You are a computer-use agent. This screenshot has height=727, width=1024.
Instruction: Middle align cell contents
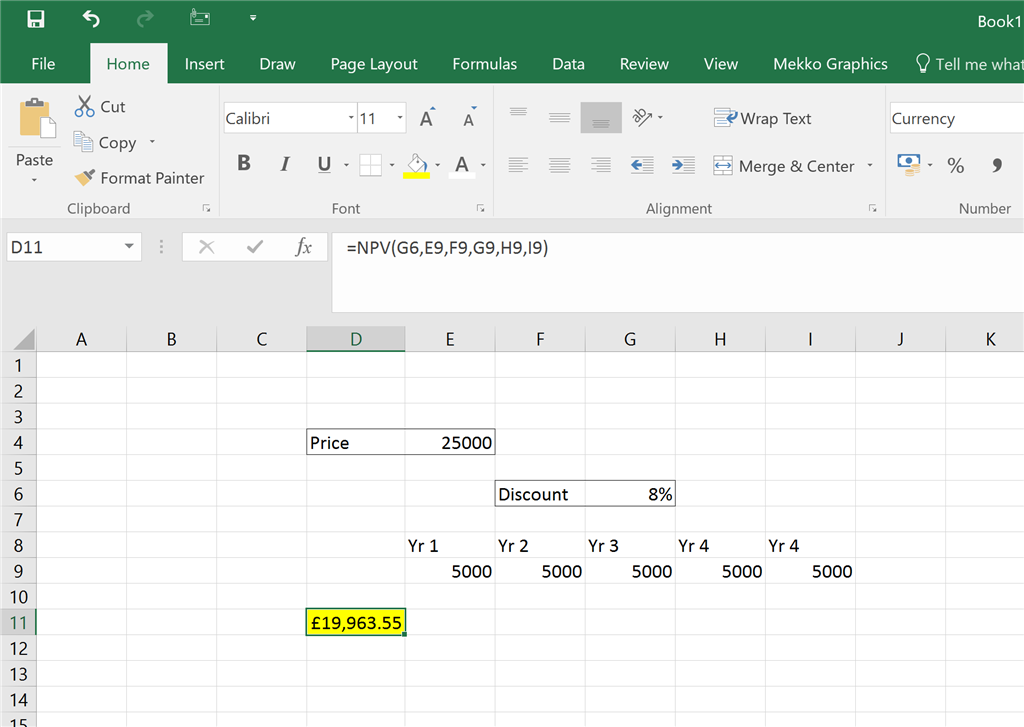(560, 118)
